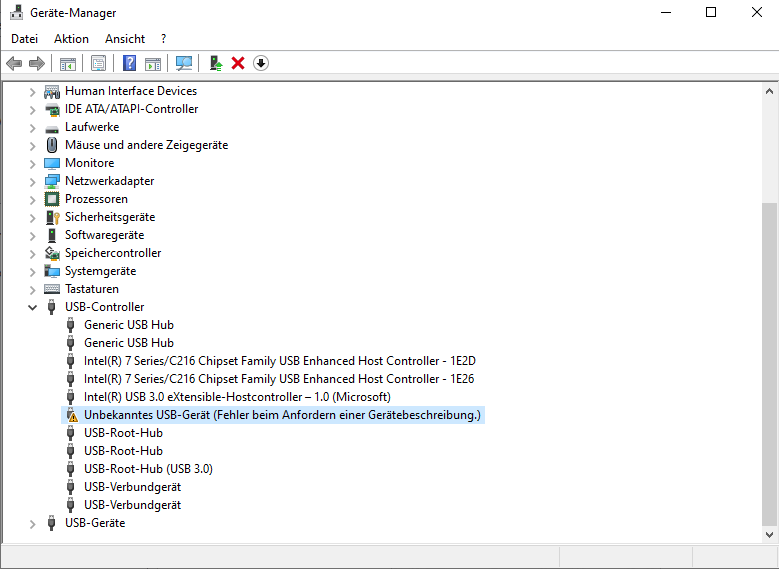Image resolution: width=779 pixels, height=569 pixels.
Task: Expand the Softwaregeräte node
Action: point(32,236)
